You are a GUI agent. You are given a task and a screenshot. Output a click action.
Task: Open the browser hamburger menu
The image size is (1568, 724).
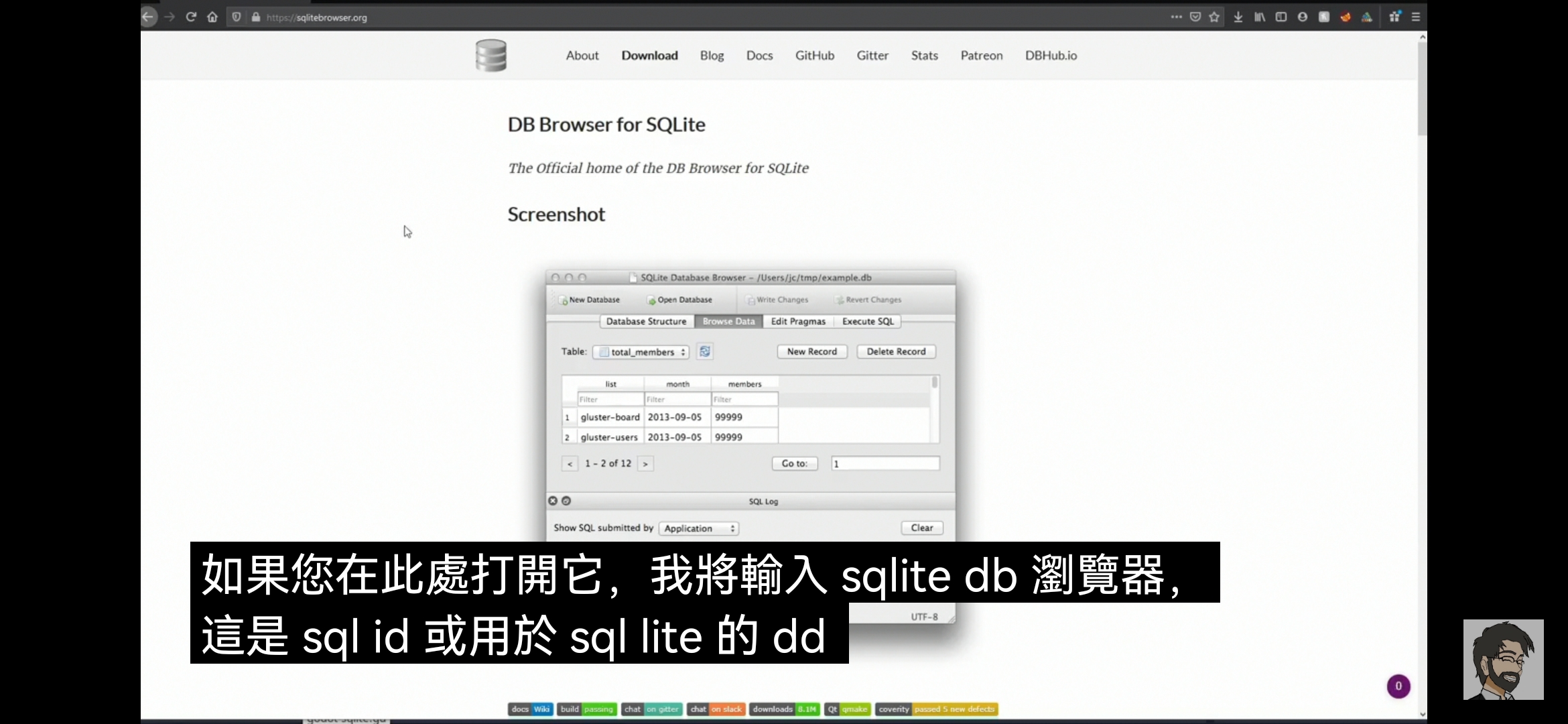[1416, 17]
